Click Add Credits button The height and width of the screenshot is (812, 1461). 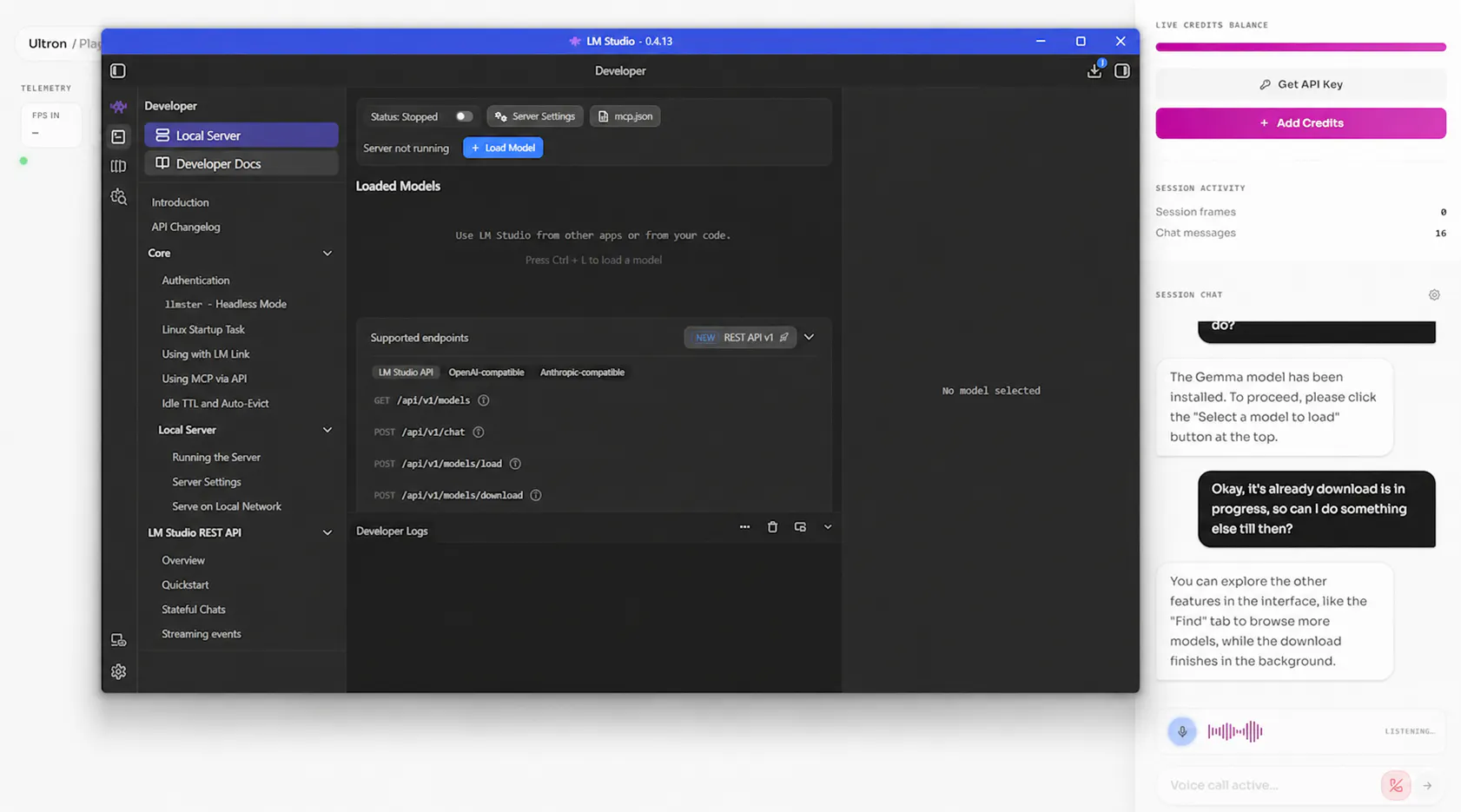[x=1300, y=123]
